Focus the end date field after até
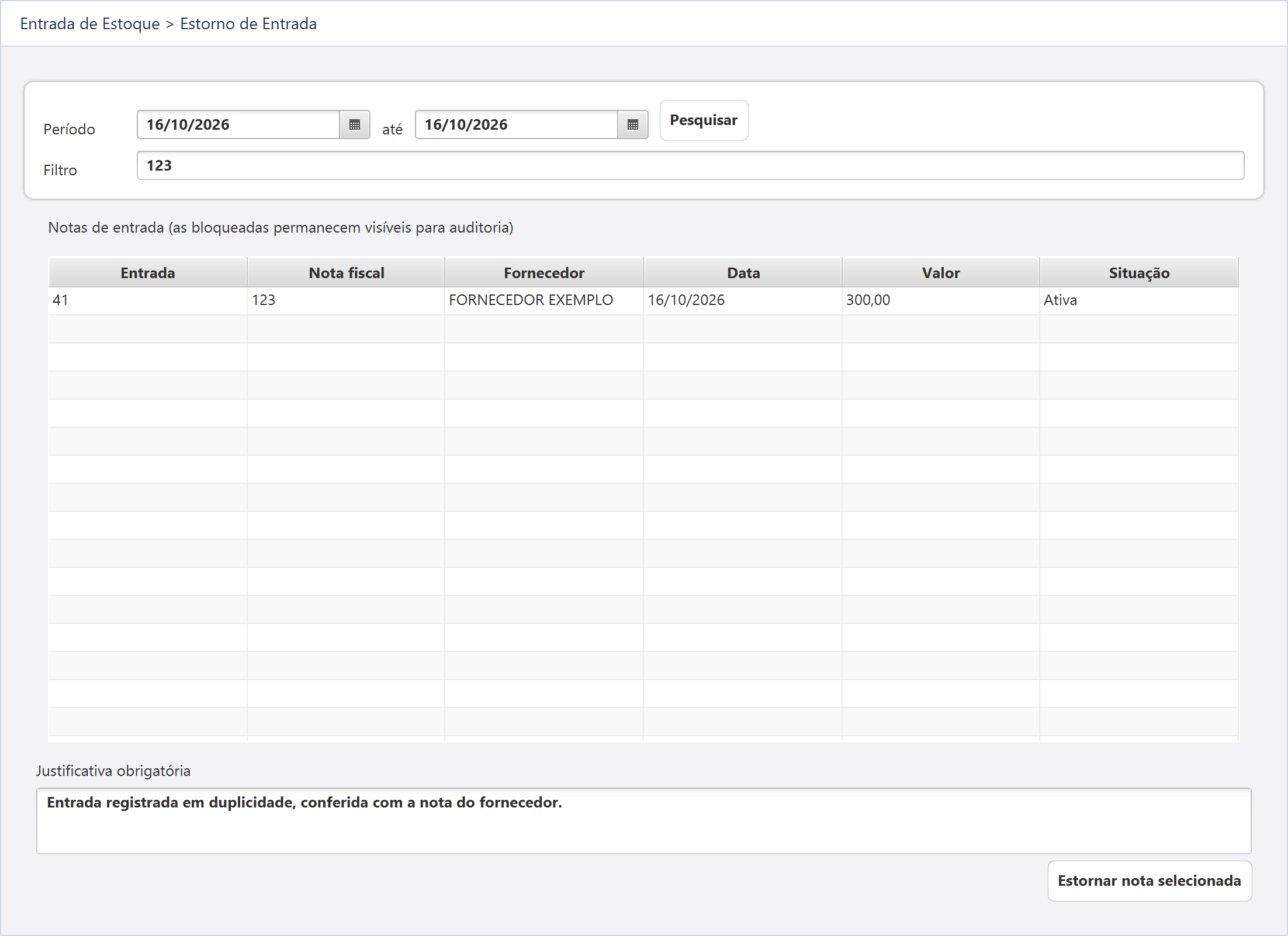 click(517, 124)
